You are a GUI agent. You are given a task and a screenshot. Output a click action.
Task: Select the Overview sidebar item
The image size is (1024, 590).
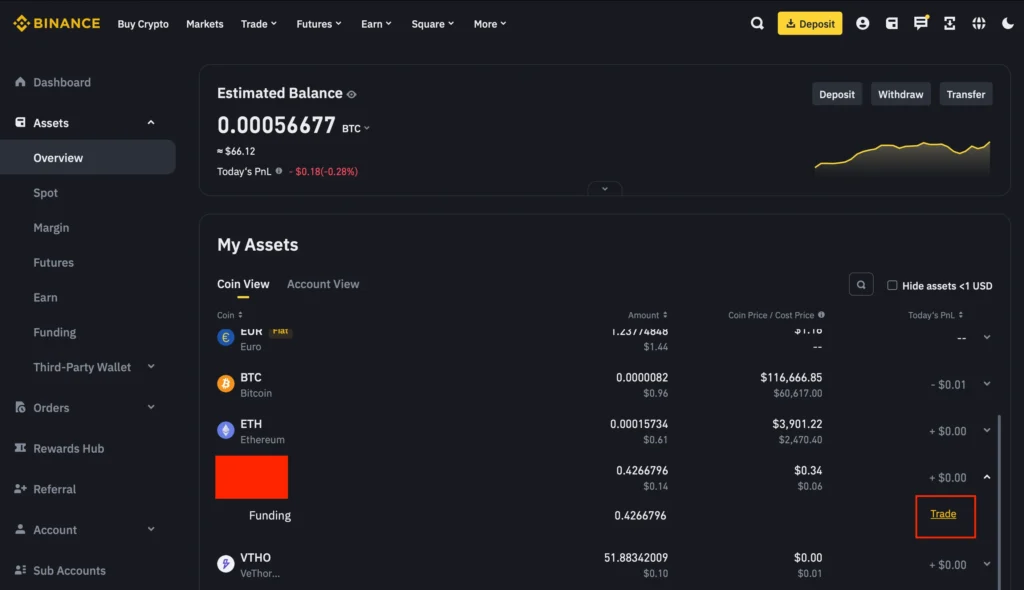tap(88, 157)
